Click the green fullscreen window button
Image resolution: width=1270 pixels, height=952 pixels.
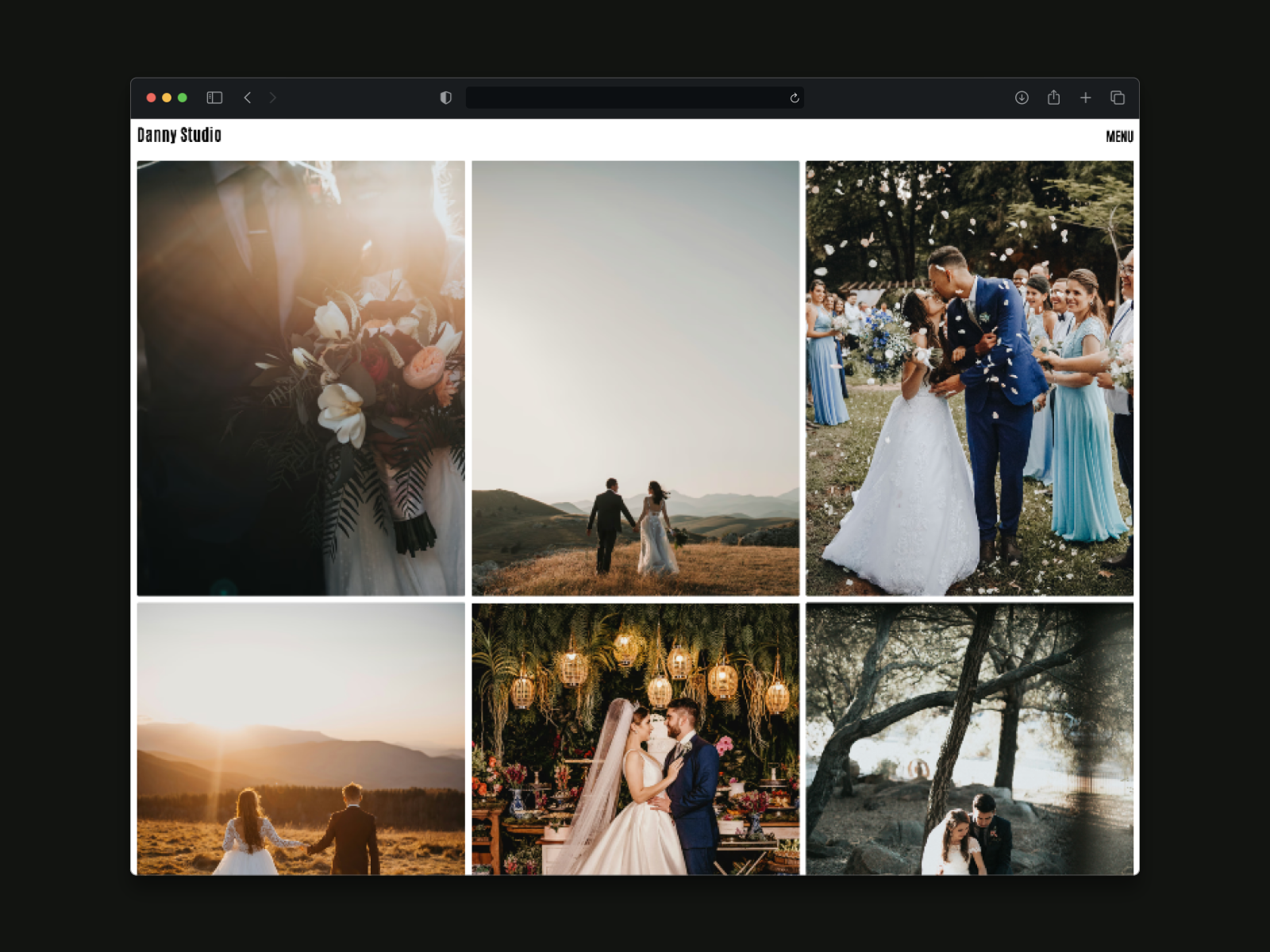183,98
